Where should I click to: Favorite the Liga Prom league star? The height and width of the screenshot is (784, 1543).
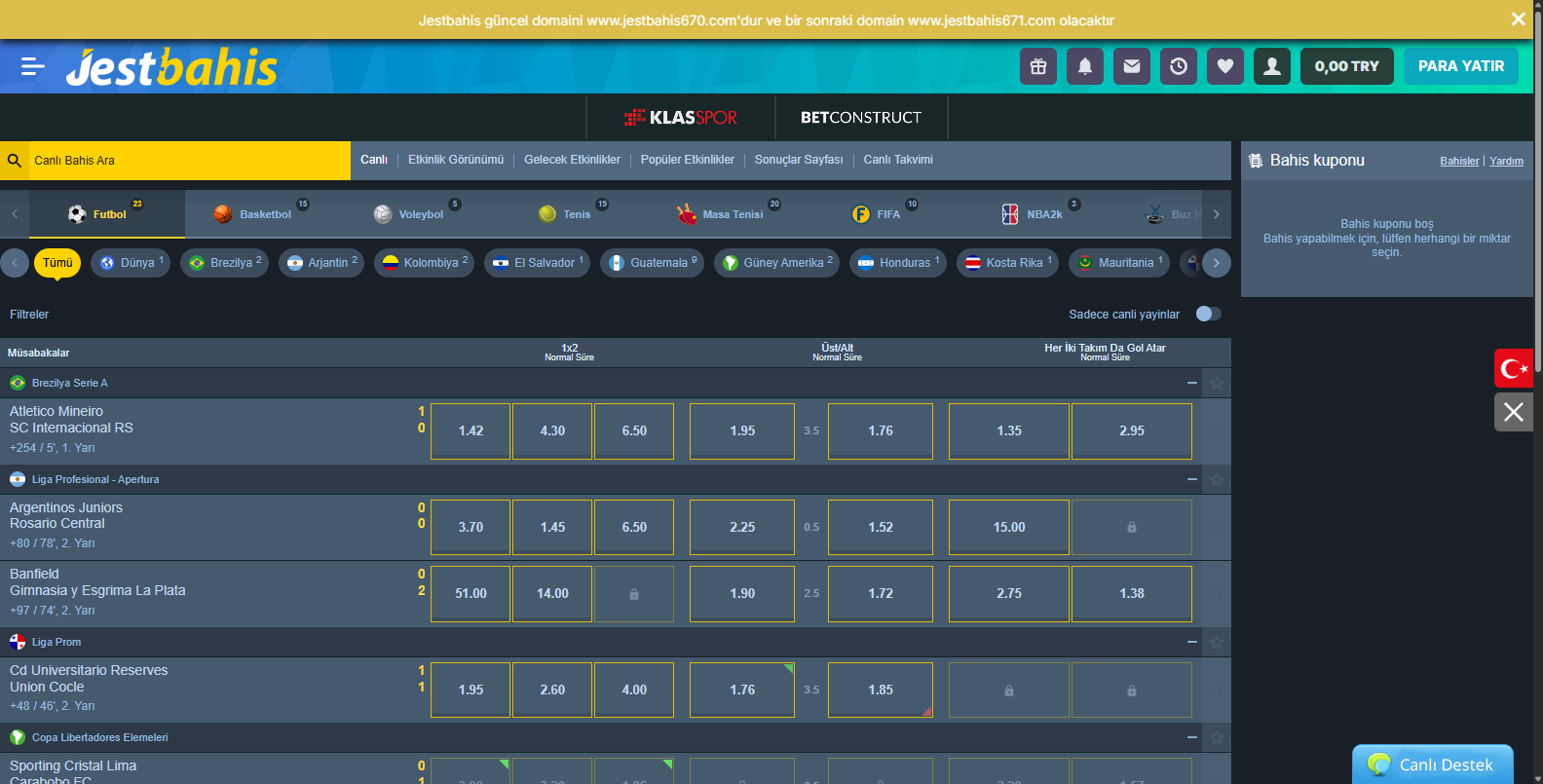1217,642
